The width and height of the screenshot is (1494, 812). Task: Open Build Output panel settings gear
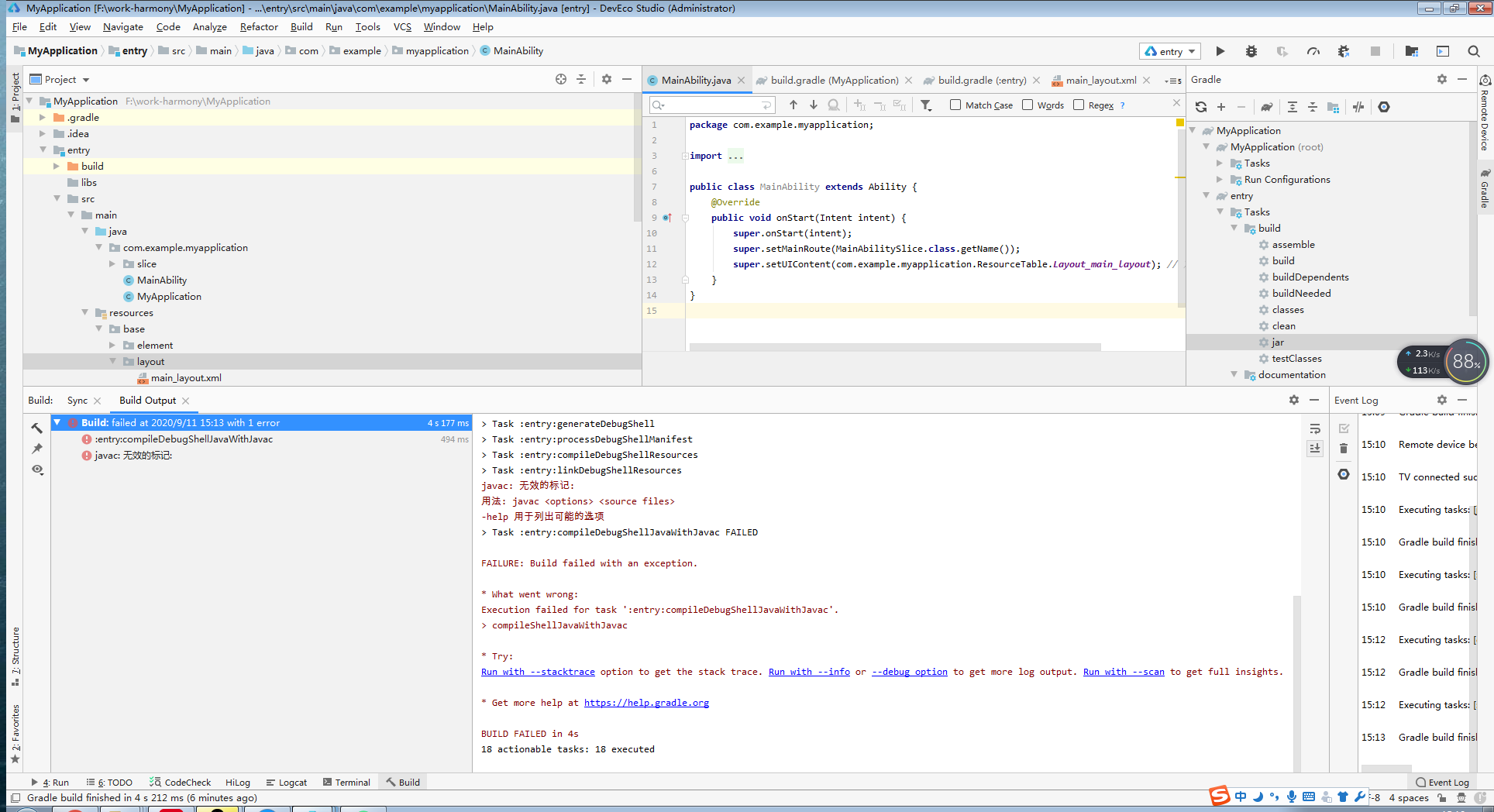tap(1293, 400)
